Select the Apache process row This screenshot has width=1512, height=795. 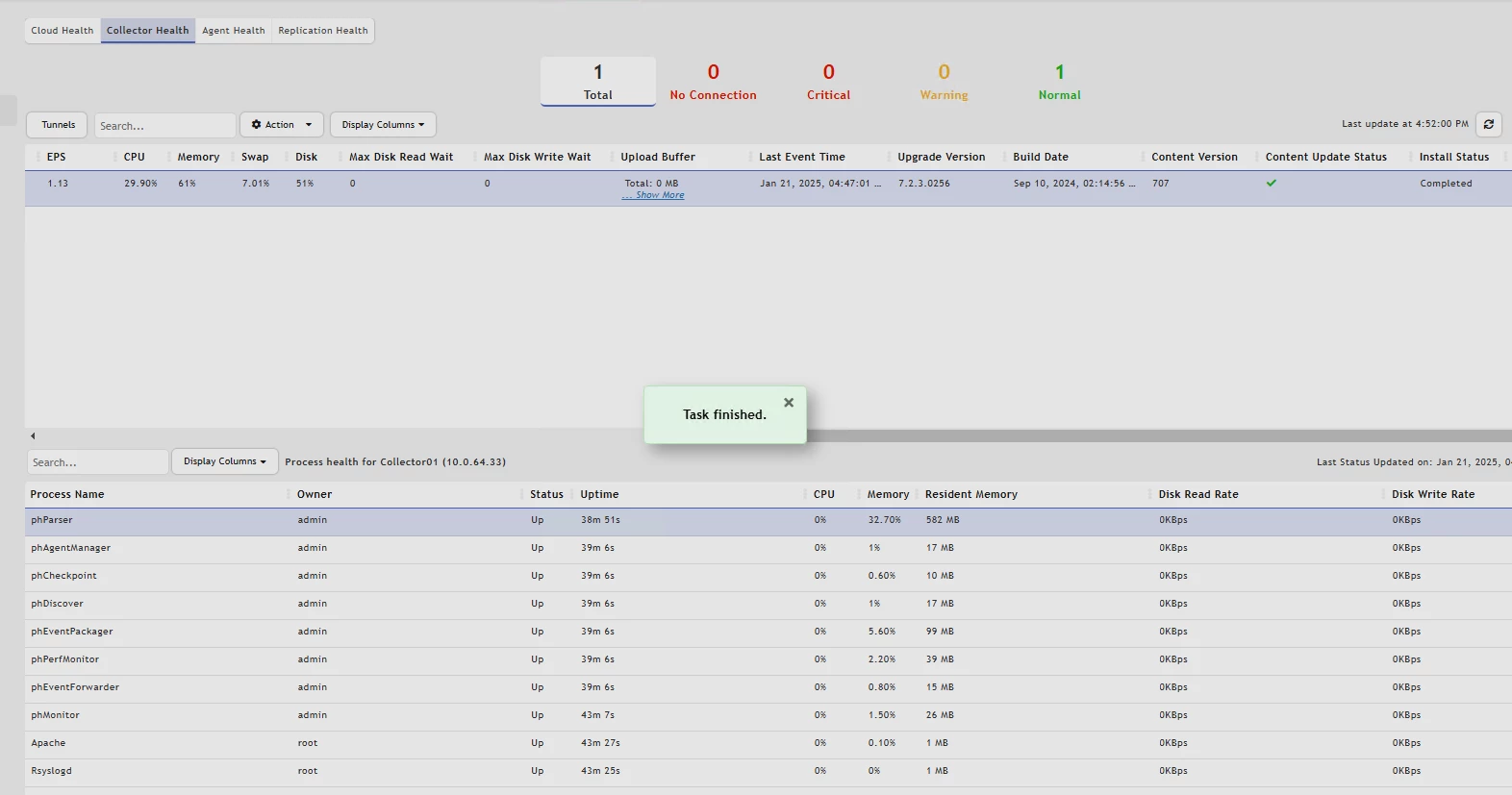click(x=769, y=744)
